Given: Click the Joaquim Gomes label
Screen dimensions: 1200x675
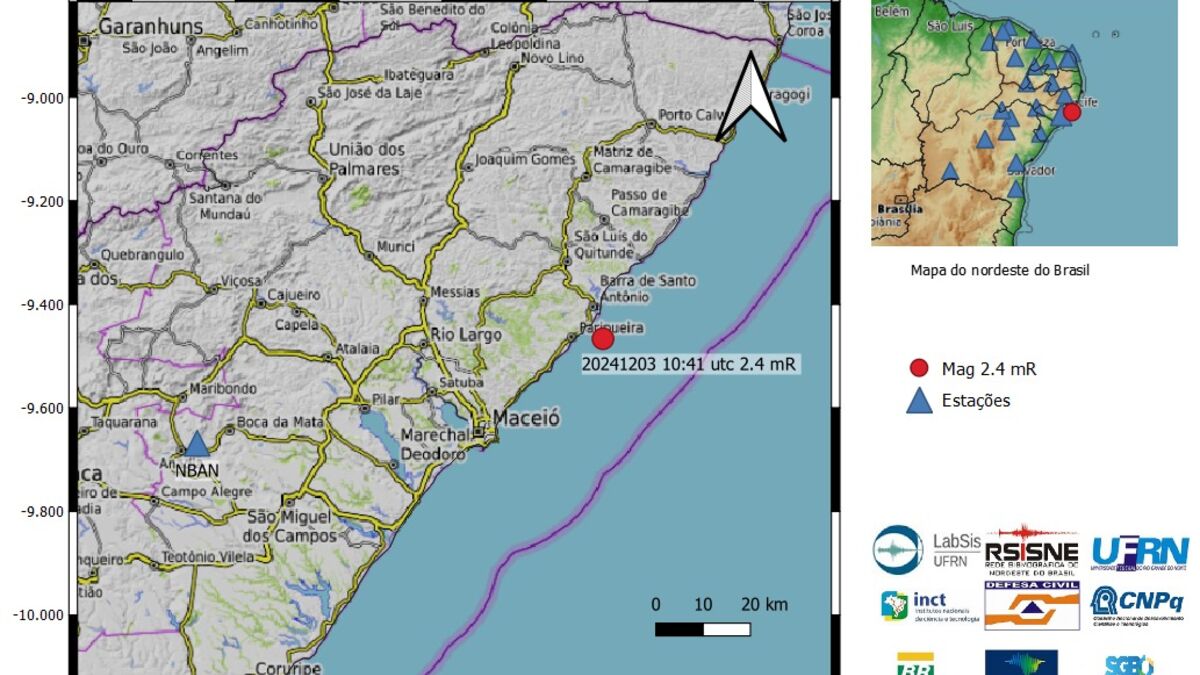Looking at the screenshot, I should [525, 159].
